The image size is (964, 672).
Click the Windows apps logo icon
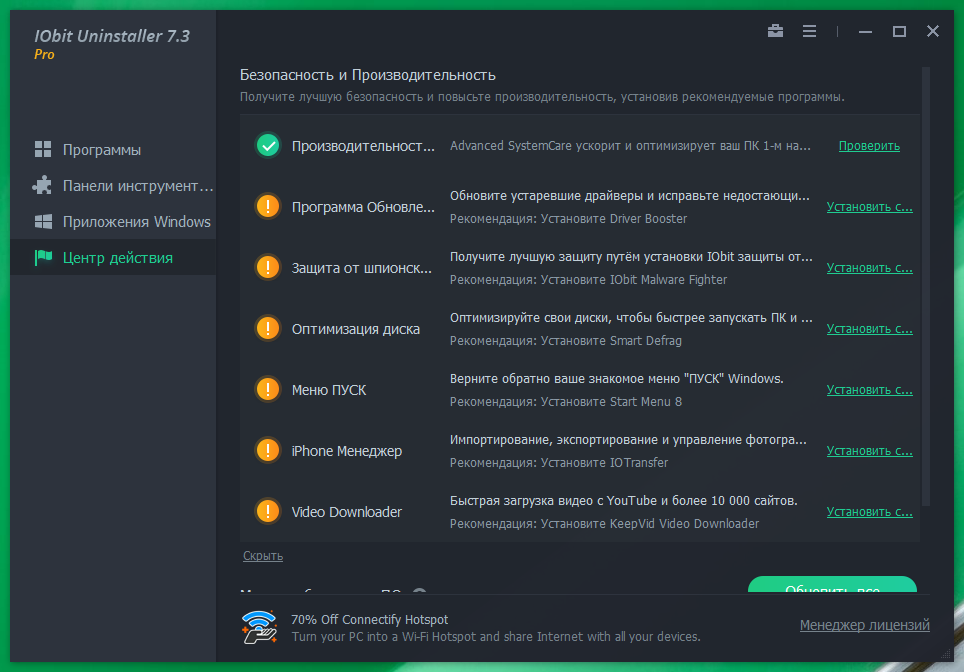click(x=43, y=221)
